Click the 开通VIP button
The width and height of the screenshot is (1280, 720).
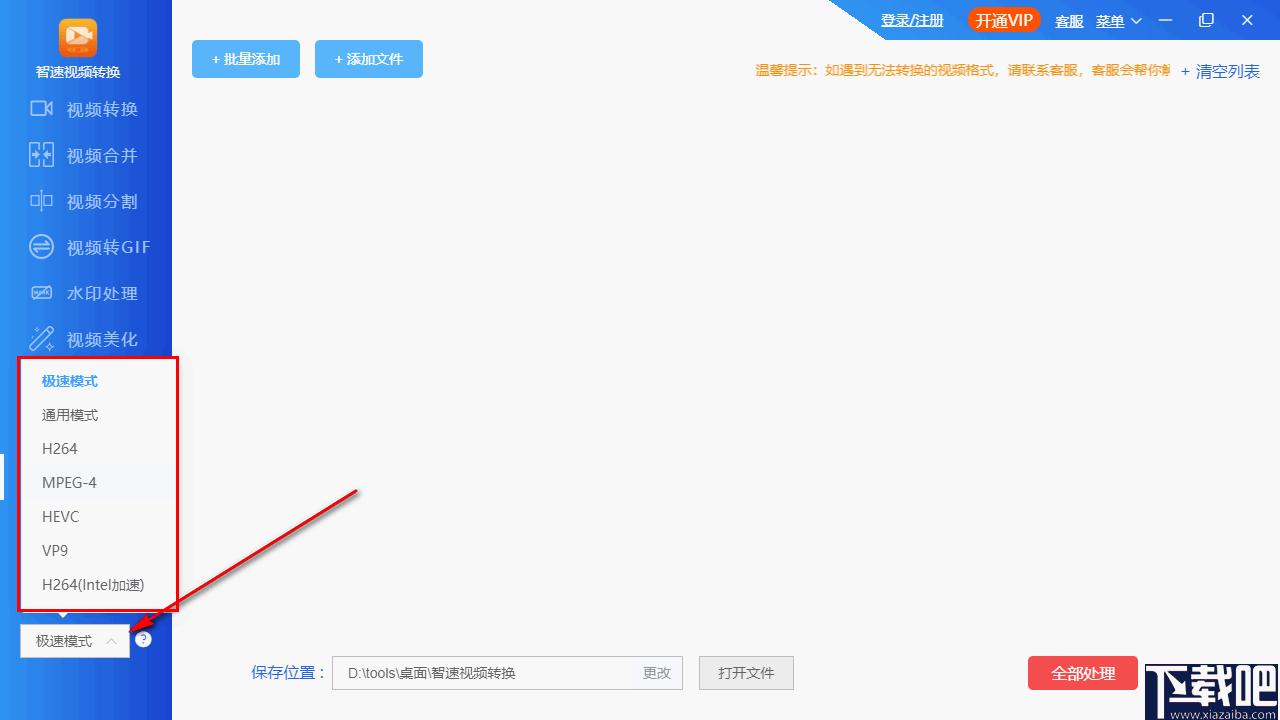pos(1004,20)
